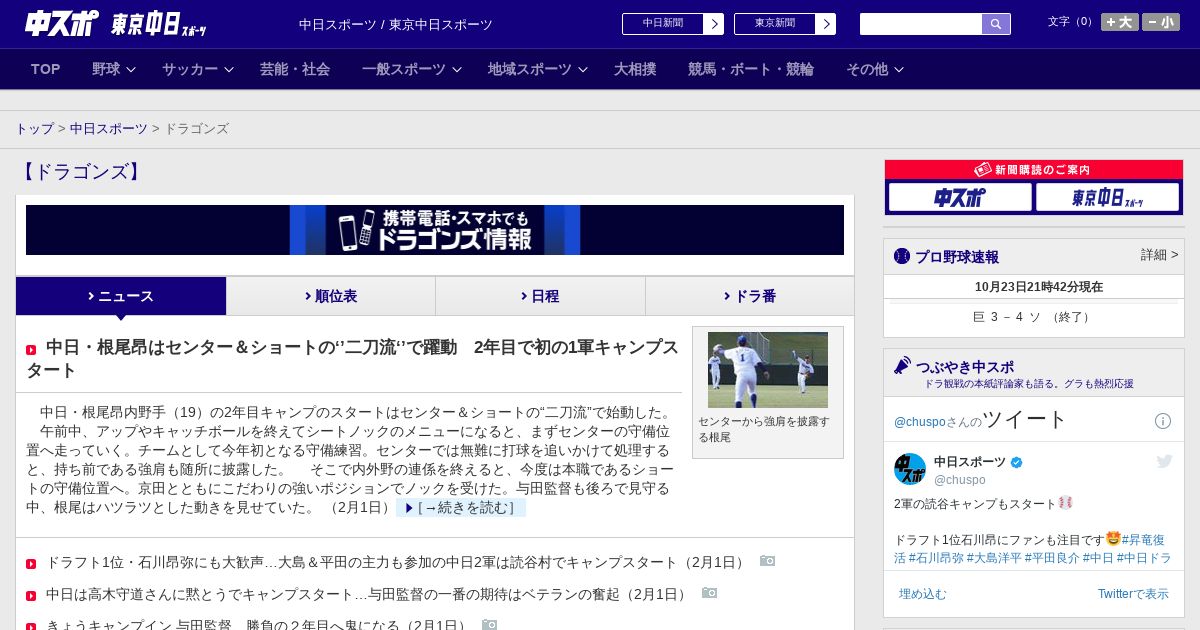The height and width of the screenshot is (630, 1200).
Task: Expand the 地域スポーツ navigation menu
Action: [538, 69]
